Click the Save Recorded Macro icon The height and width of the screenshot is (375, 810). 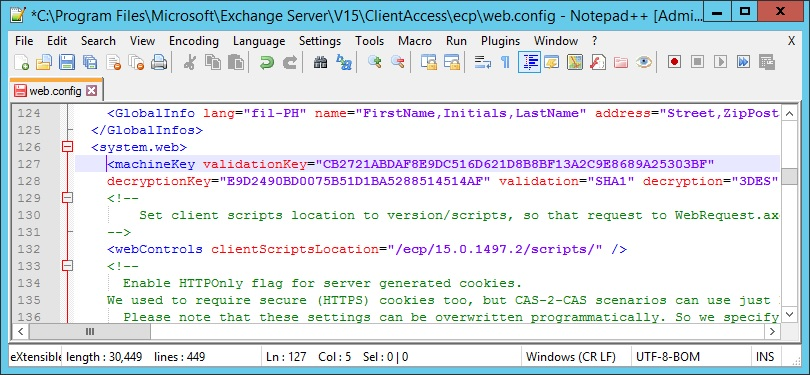767,62
